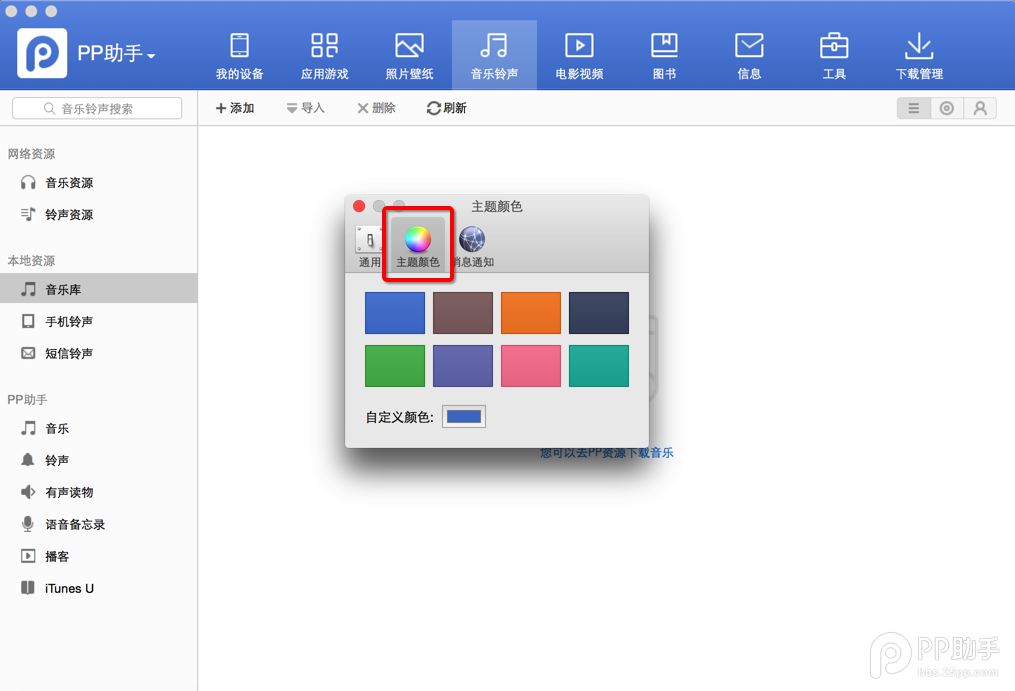Switch to artist view mode
Viewport: 1015px width, 691px height.
(x=980, y=108)
